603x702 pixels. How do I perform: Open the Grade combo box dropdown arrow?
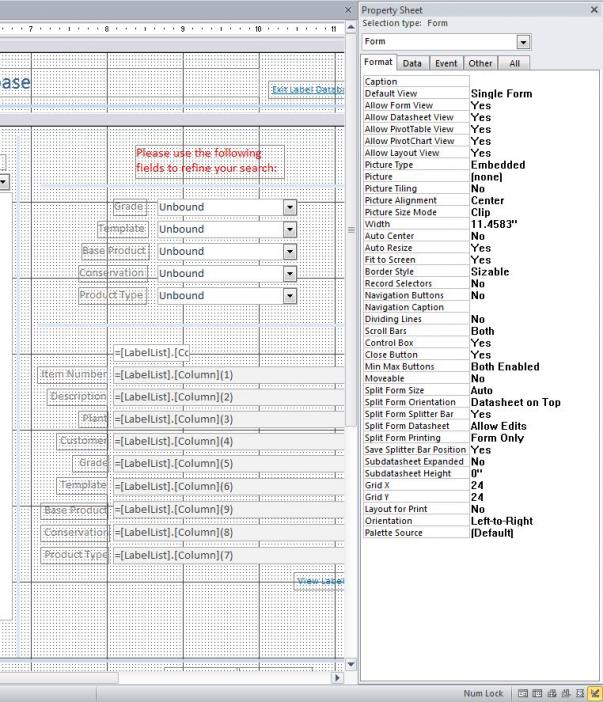290,207
